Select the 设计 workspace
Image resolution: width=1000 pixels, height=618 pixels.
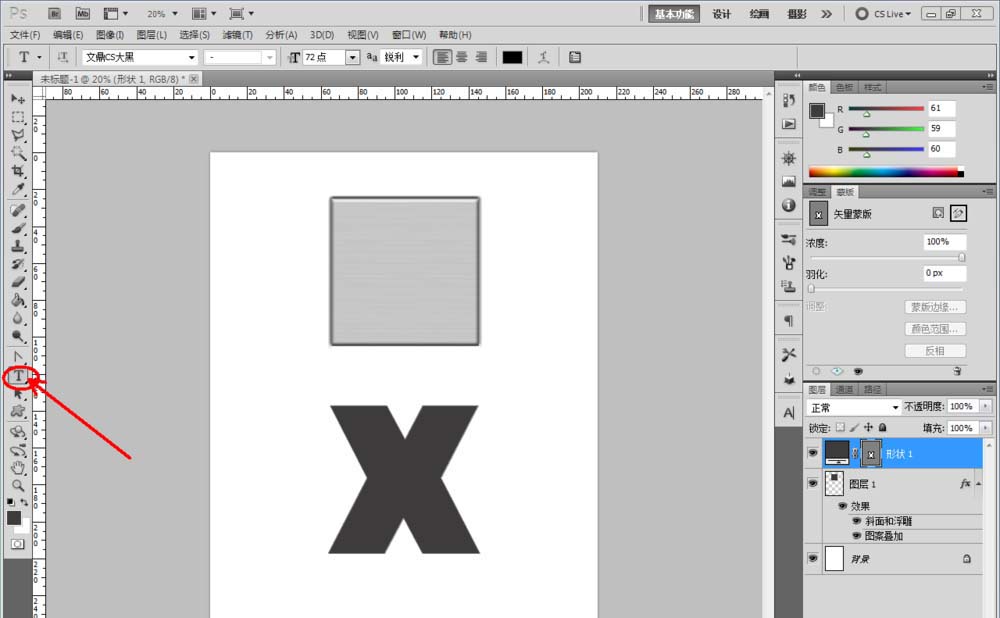pos(721,14)
